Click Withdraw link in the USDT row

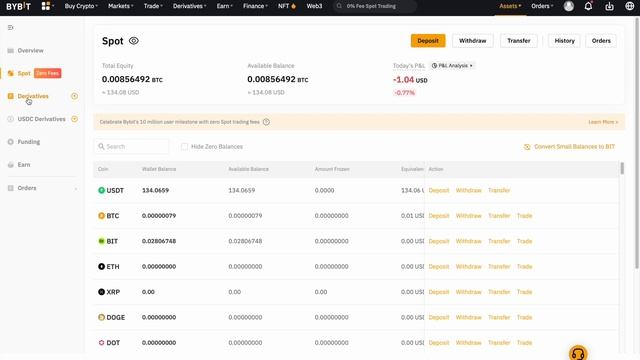coord(469,190)
